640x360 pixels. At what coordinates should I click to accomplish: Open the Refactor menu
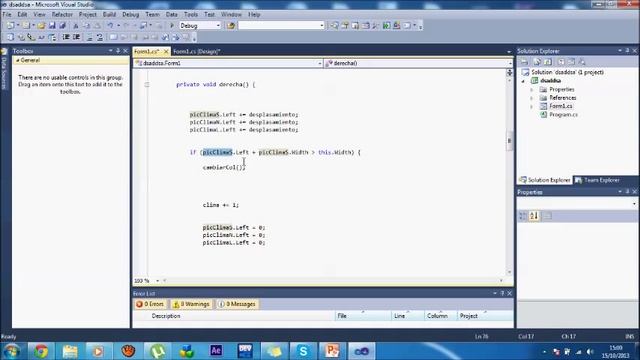click(62, 14)
